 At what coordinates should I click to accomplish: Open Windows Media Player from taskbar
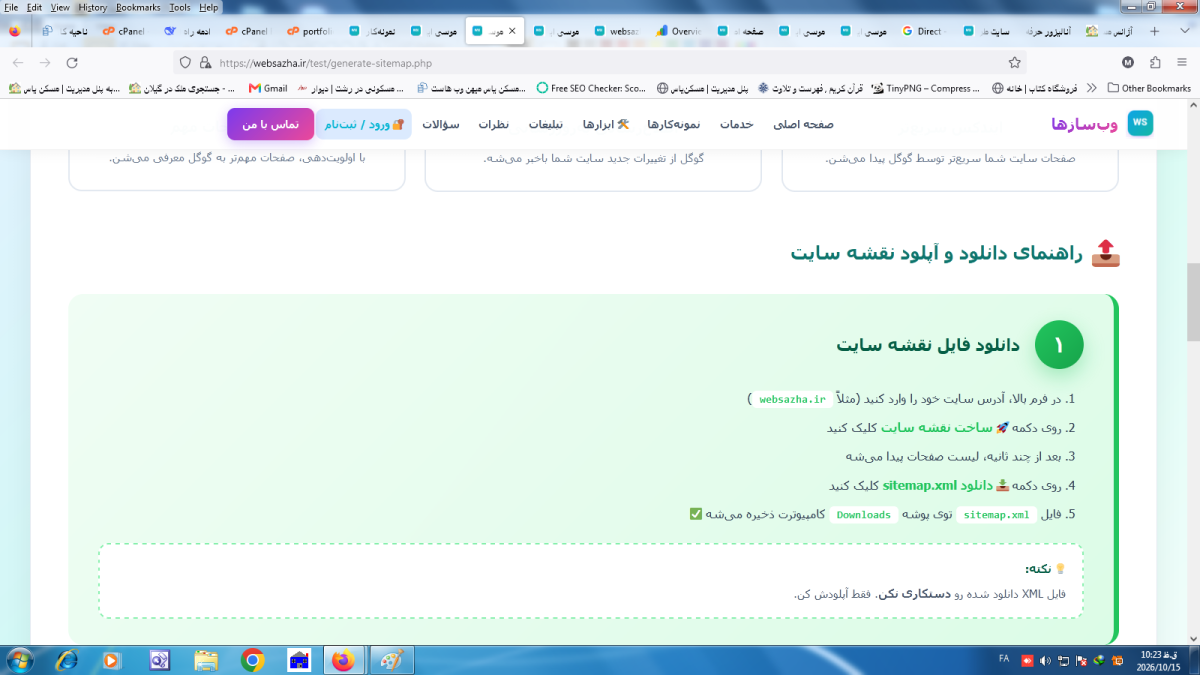pyautogui.click(x=113, y=660)
